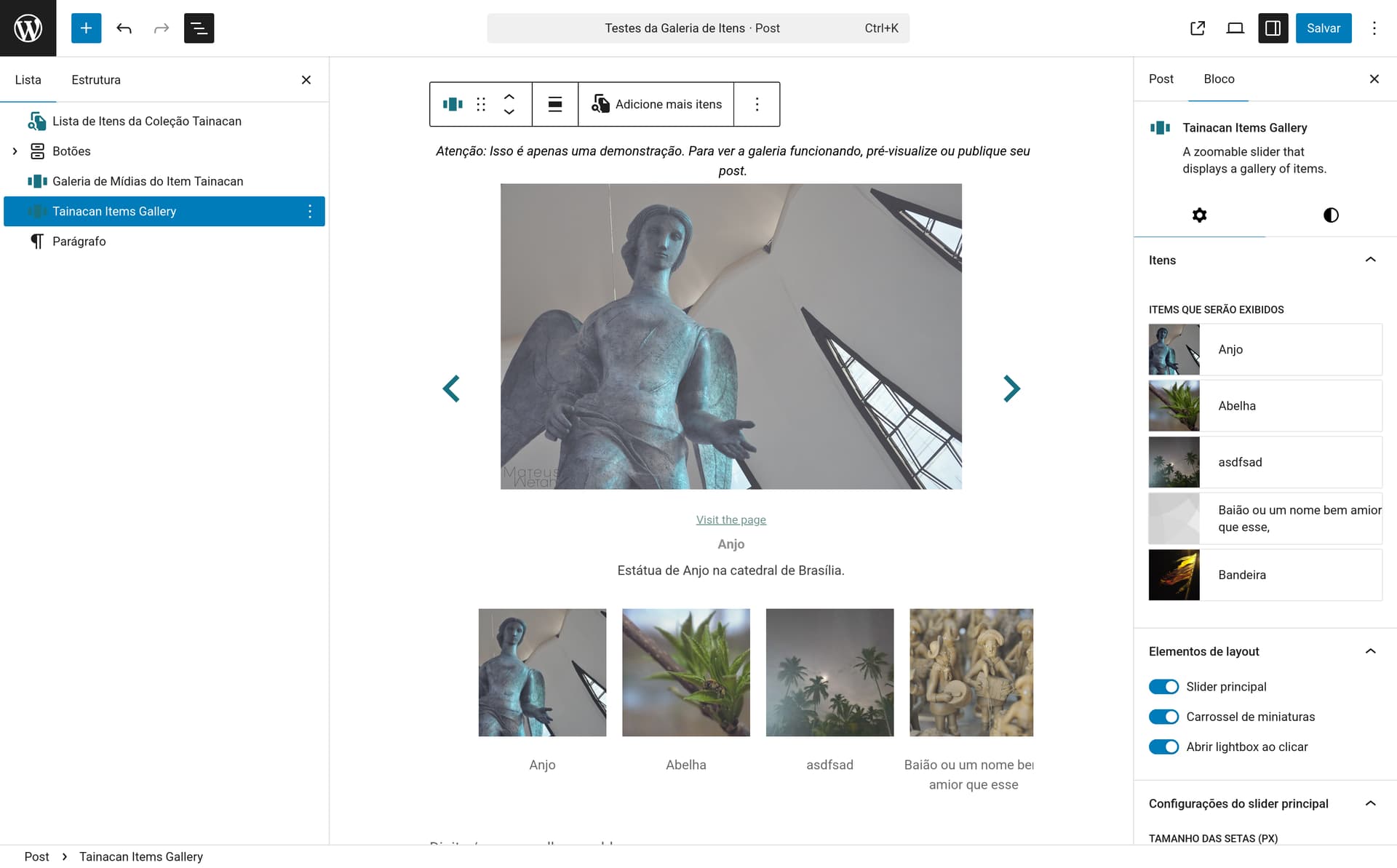Click the blue block inserter plus button
1397x868 pixels.
(x=86, y=28)
